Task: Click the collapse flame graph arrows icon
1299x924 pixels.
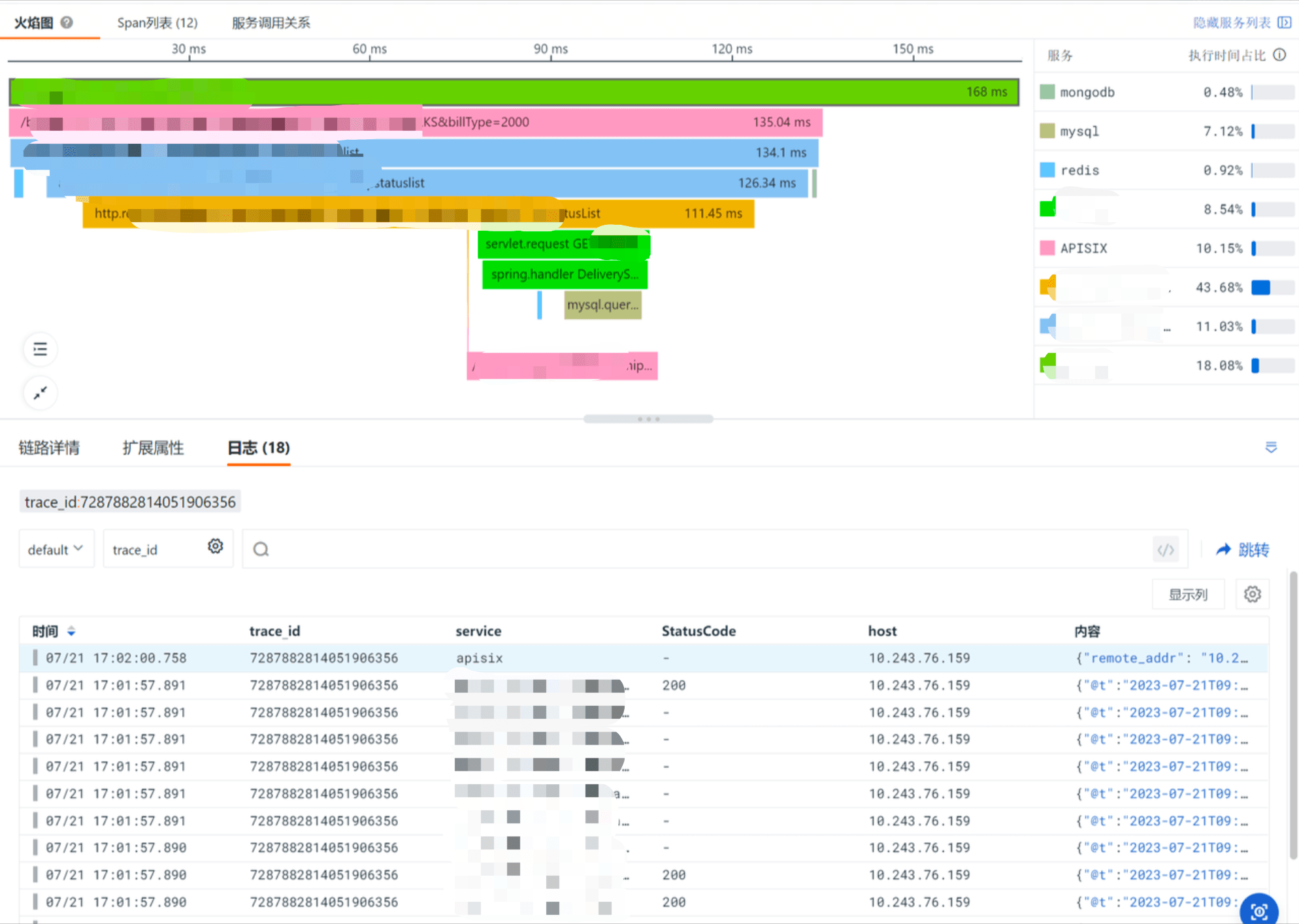Action: point(40,393)
